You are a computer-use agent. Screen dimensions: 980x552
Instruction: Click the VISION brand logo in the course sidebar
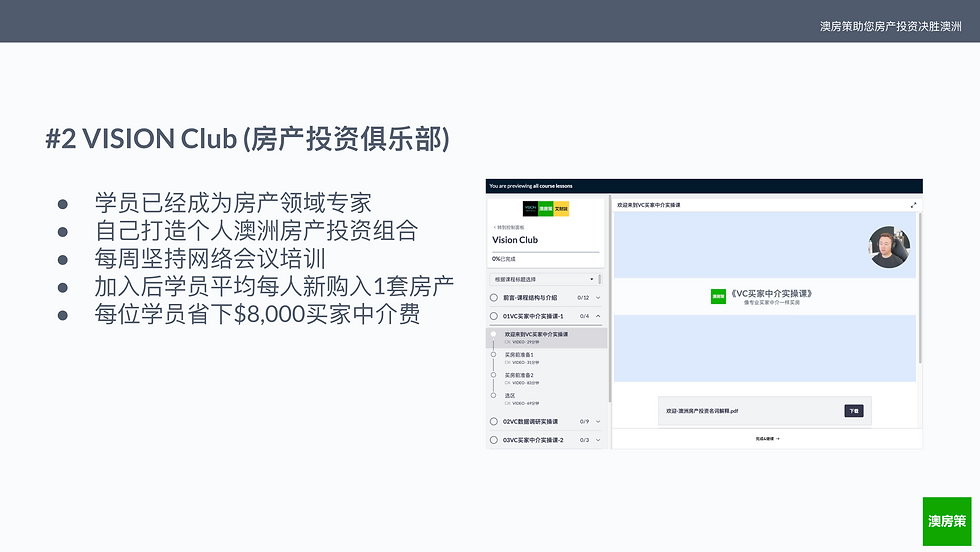pyautogui.click(x=530, y=208)
